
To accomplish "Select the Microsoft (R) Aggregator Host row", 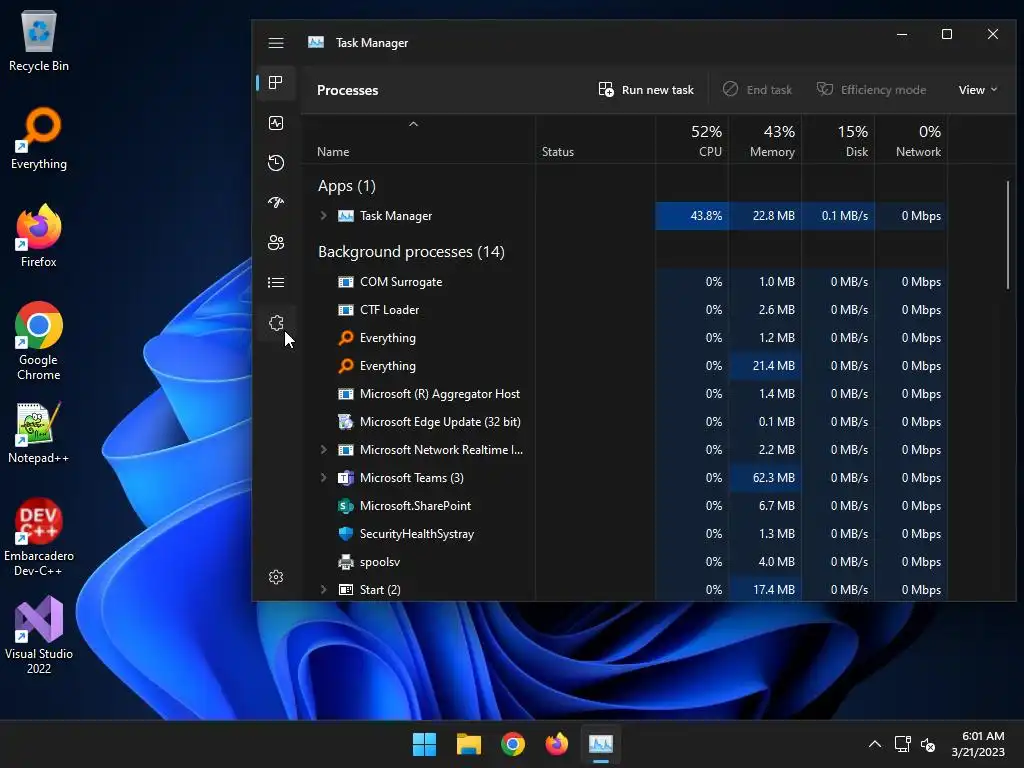I will click(626, 394).
